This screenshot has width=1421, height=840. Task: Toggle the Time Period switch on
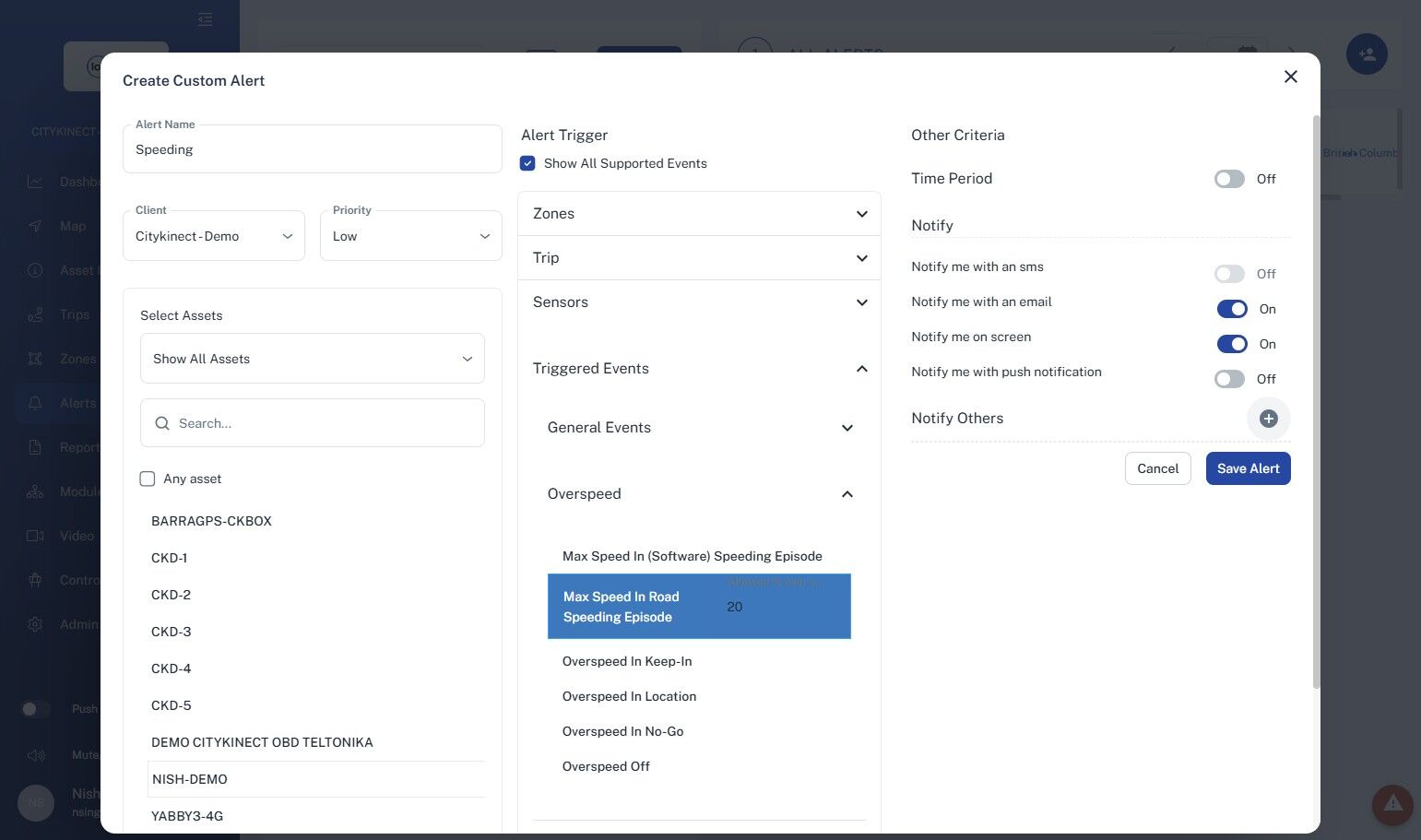tap(1229, 179)
